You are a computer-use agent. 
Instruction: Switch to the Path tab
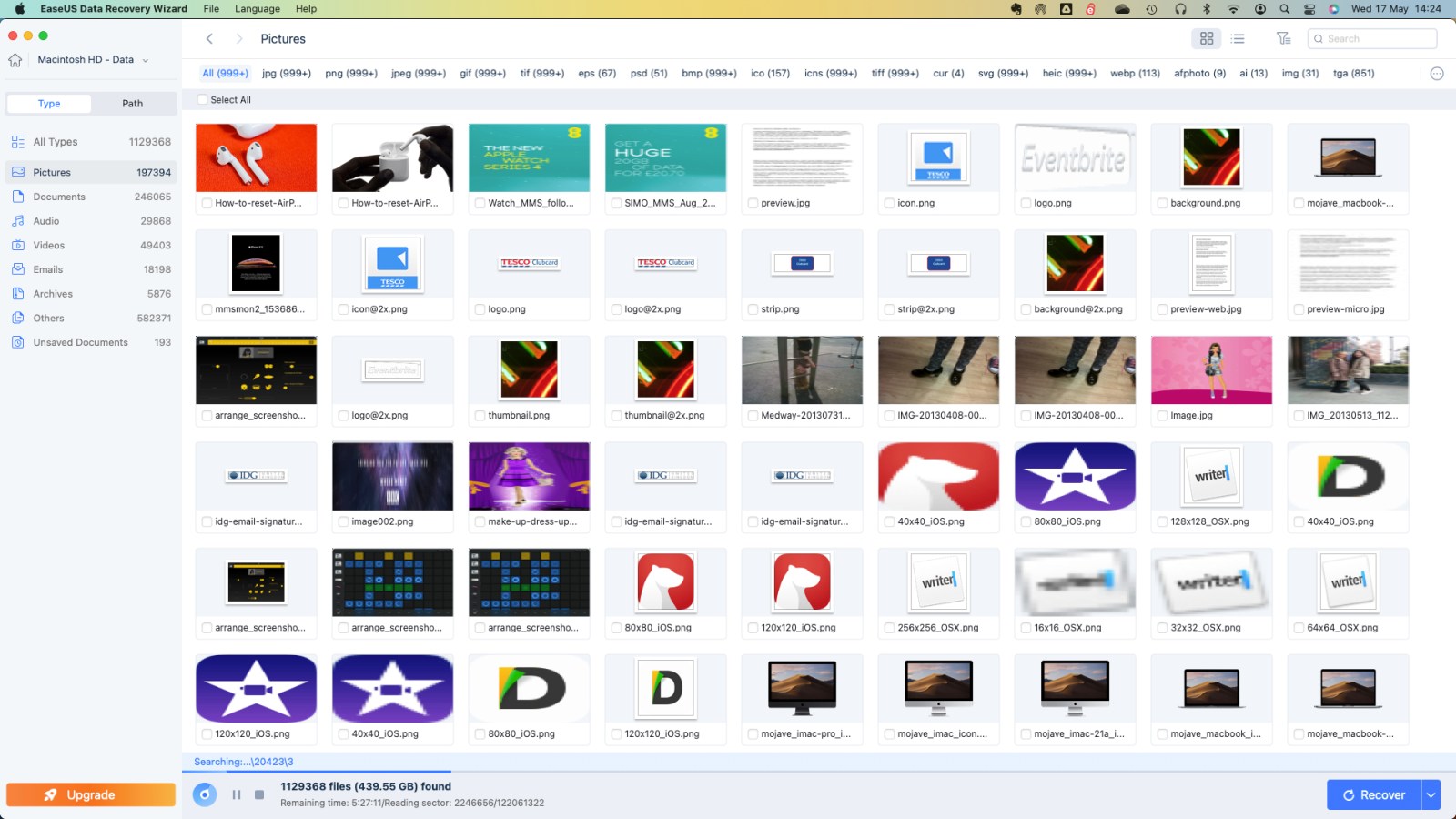click(133, 104)
